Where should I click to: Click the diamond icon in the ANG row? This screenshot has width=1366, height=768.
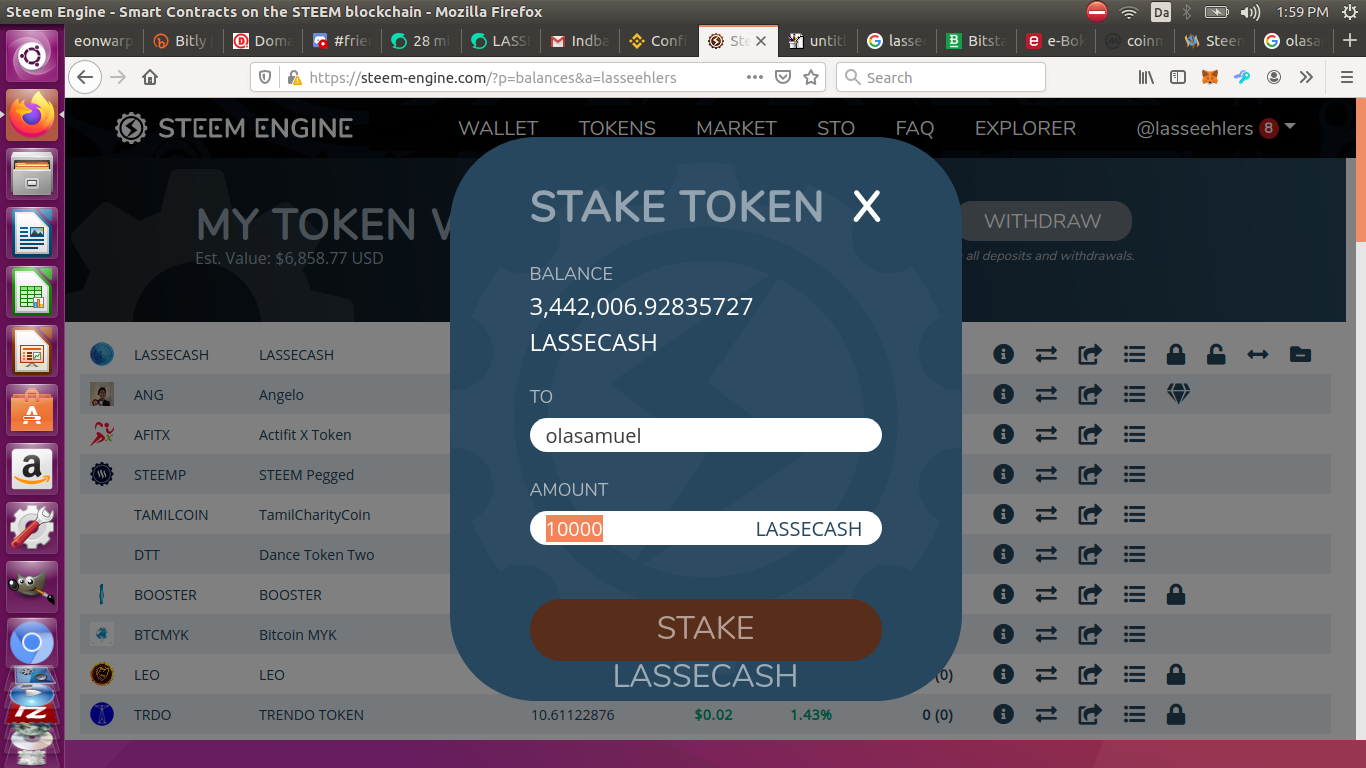pyautogui.click(x=1178, y=394)
